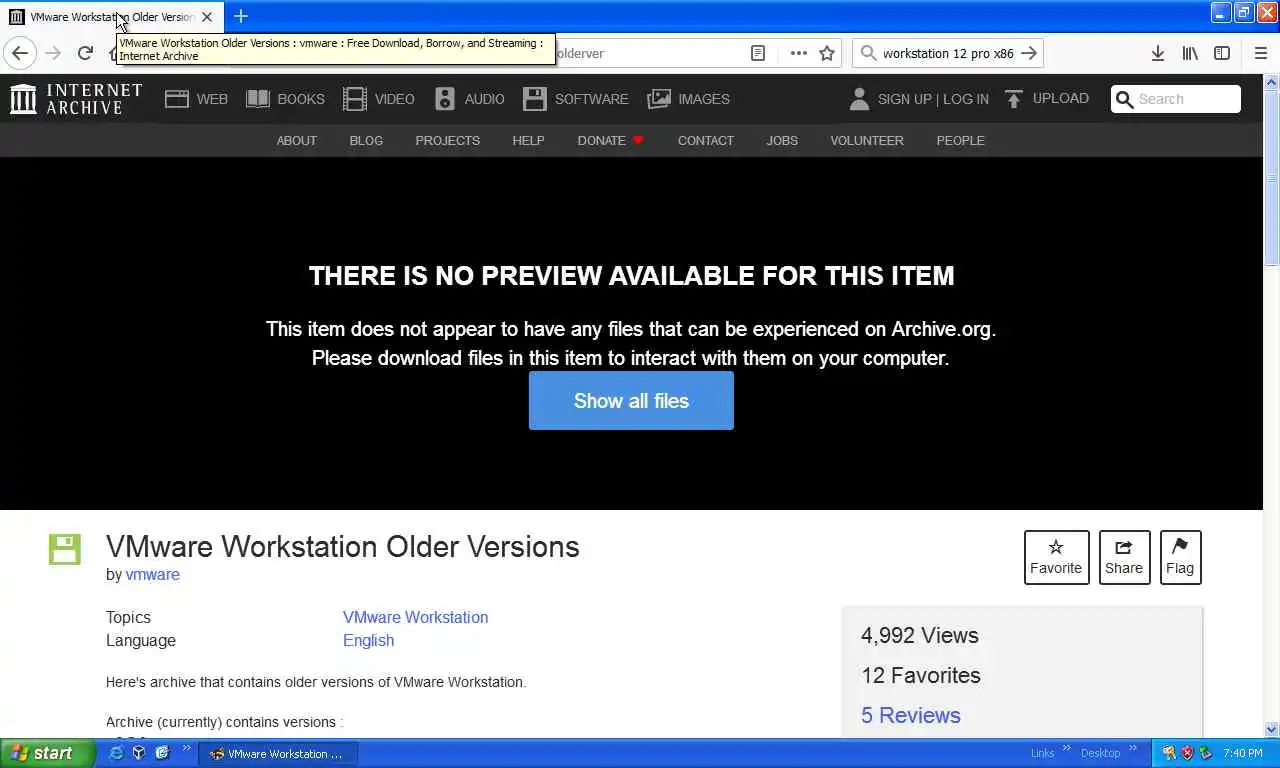Click the VMware Workstation topic link
Screen dimensions: 1280x768
click(x=415, y=617)
